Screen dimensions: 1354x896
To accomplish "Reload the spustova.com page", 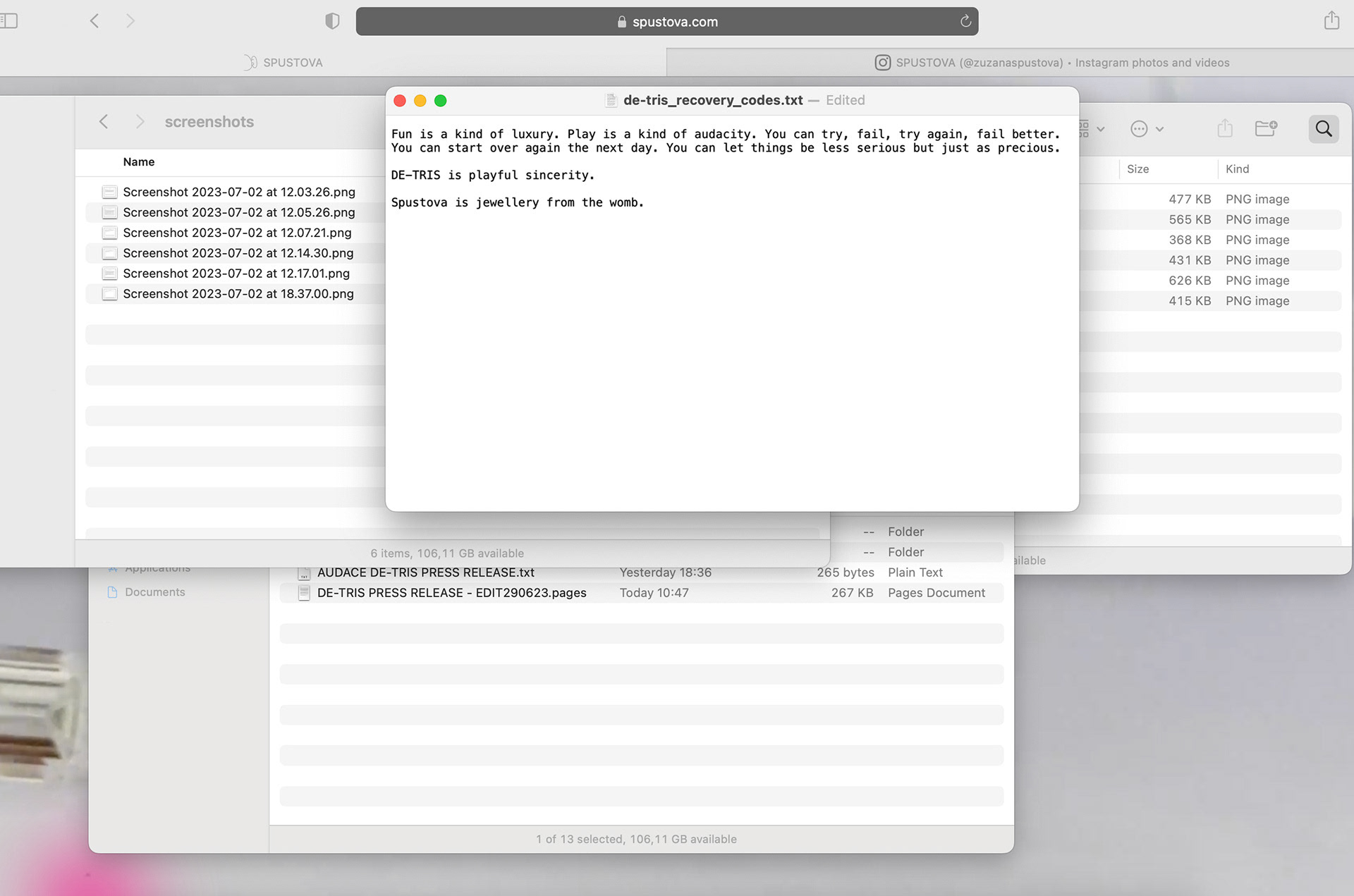I will (x=965, y=21).
